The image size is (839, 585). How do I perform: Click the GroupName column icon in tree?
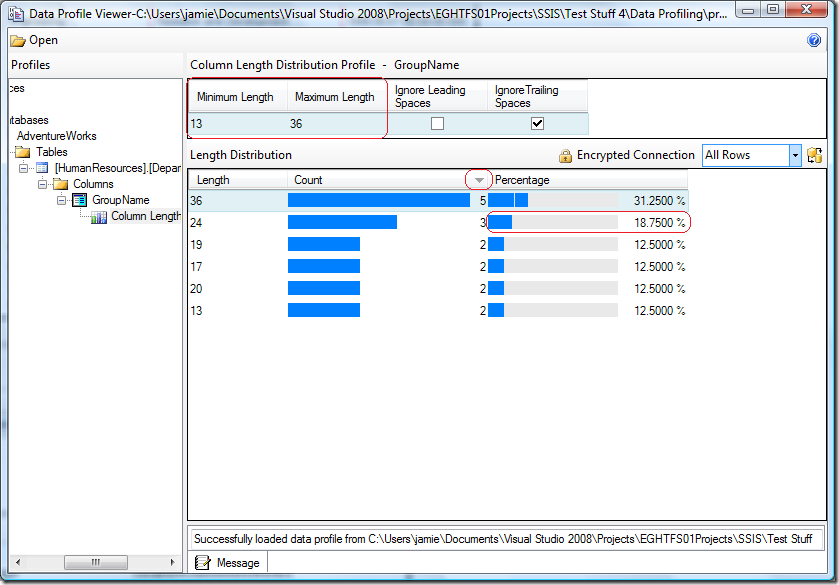79,200
